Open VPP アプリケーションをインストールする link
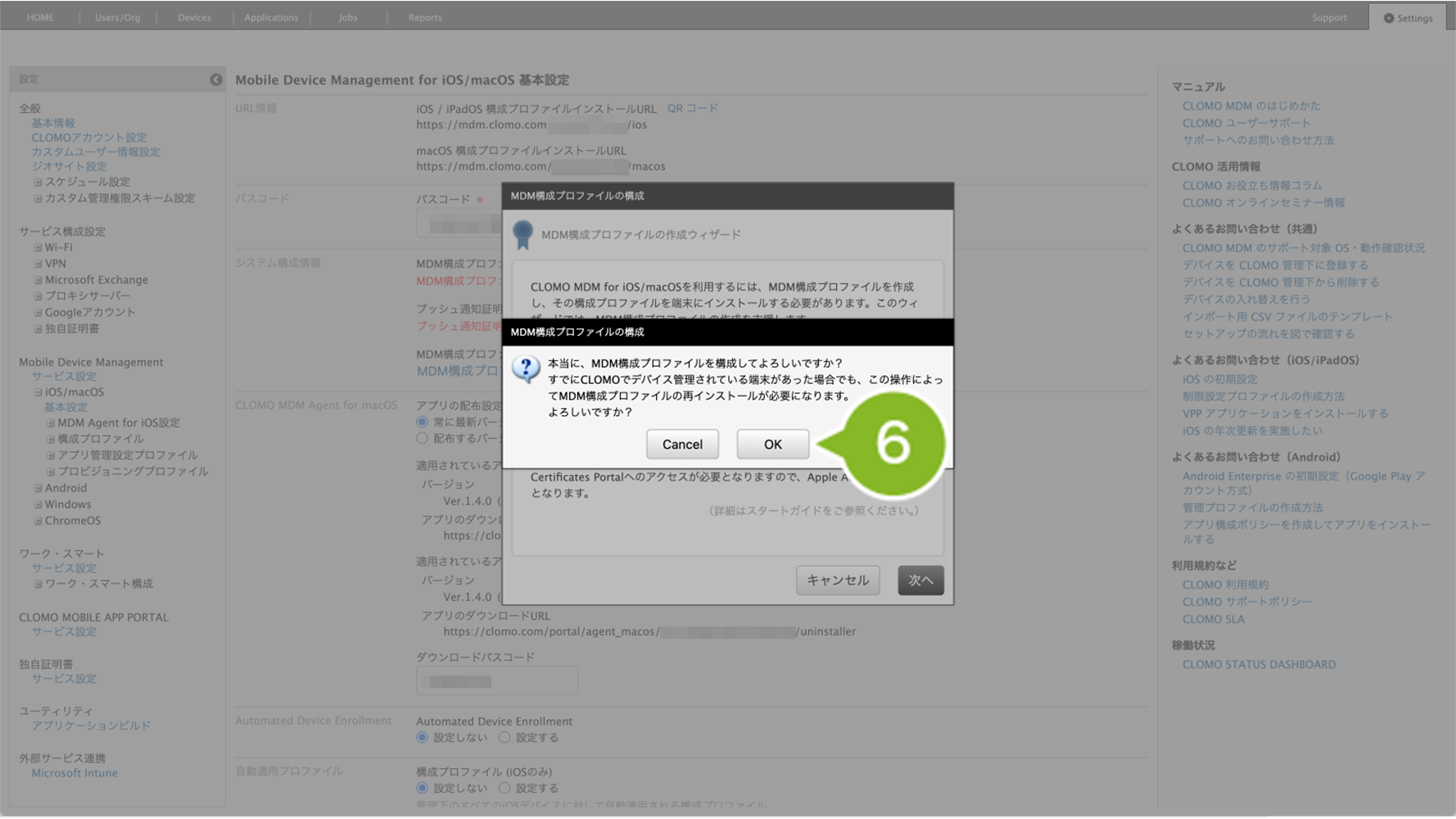The width and height of the screenshot is (1456, 819). [x=1285, y=414]
